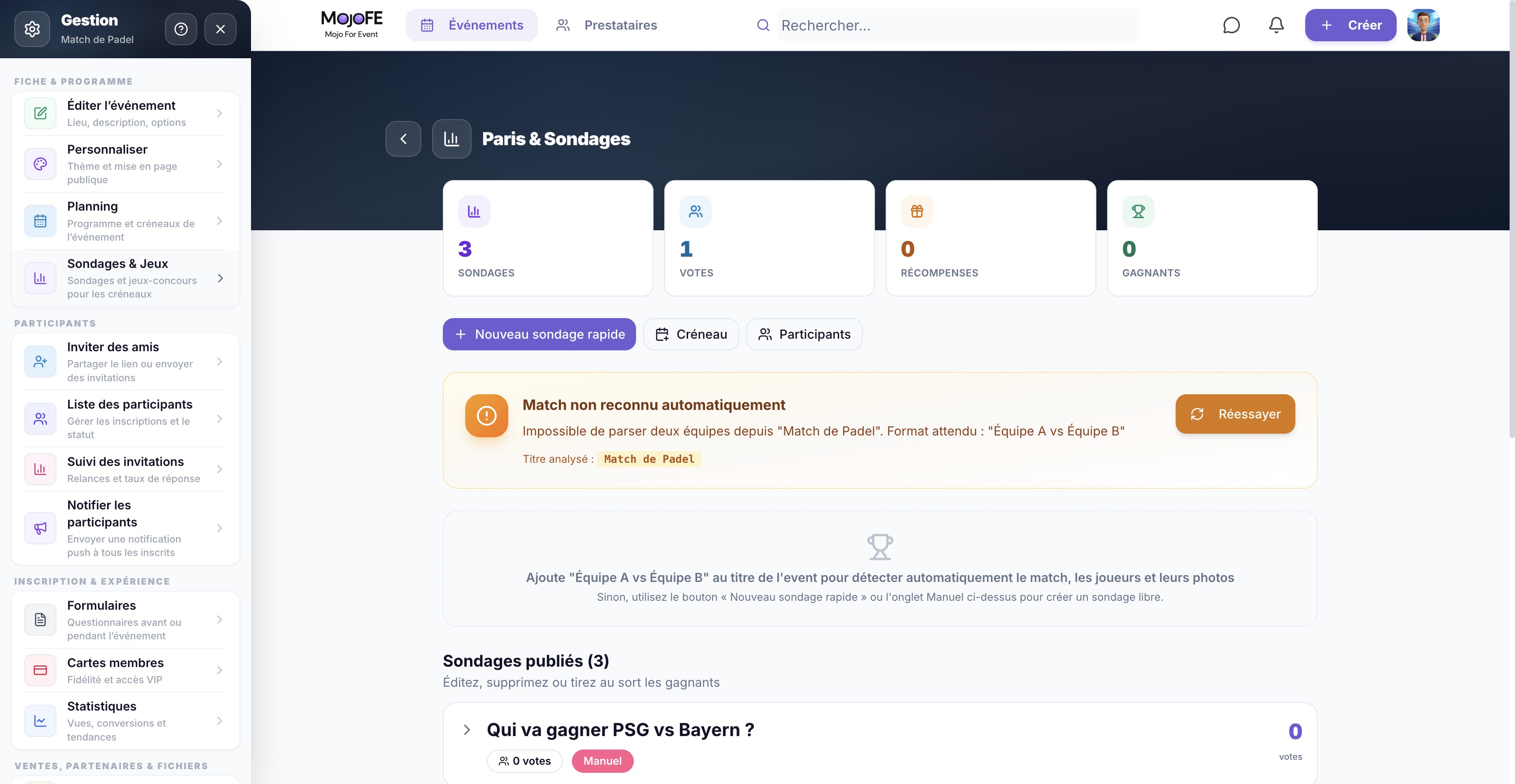Open the user profile avatar
1515x784 pixels.
pyautogui.click(x=1423, y=25)
